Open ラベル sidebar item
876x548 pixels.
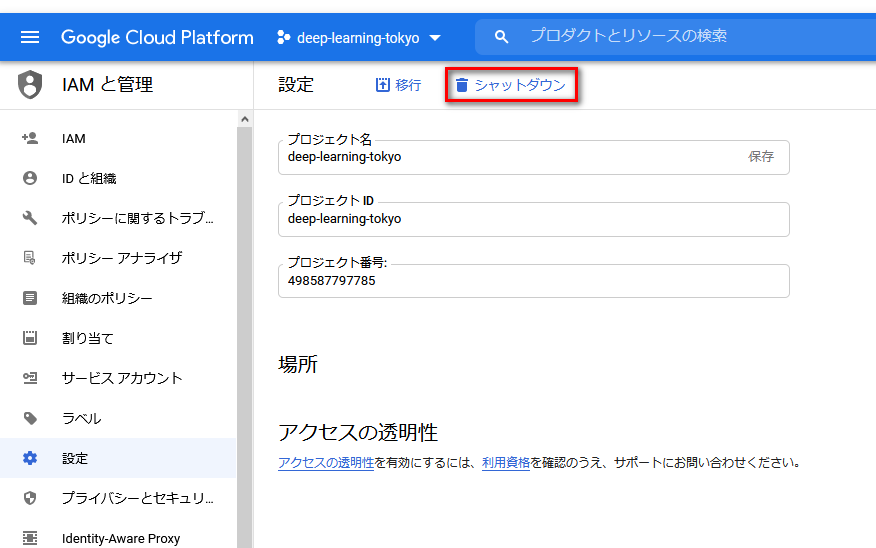tap(118, 418)
